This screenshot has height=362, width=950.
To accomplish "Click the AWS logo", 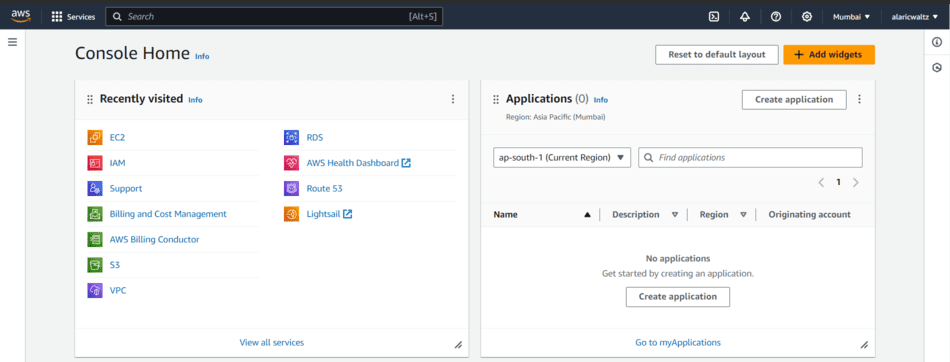I will pos(21,16).
